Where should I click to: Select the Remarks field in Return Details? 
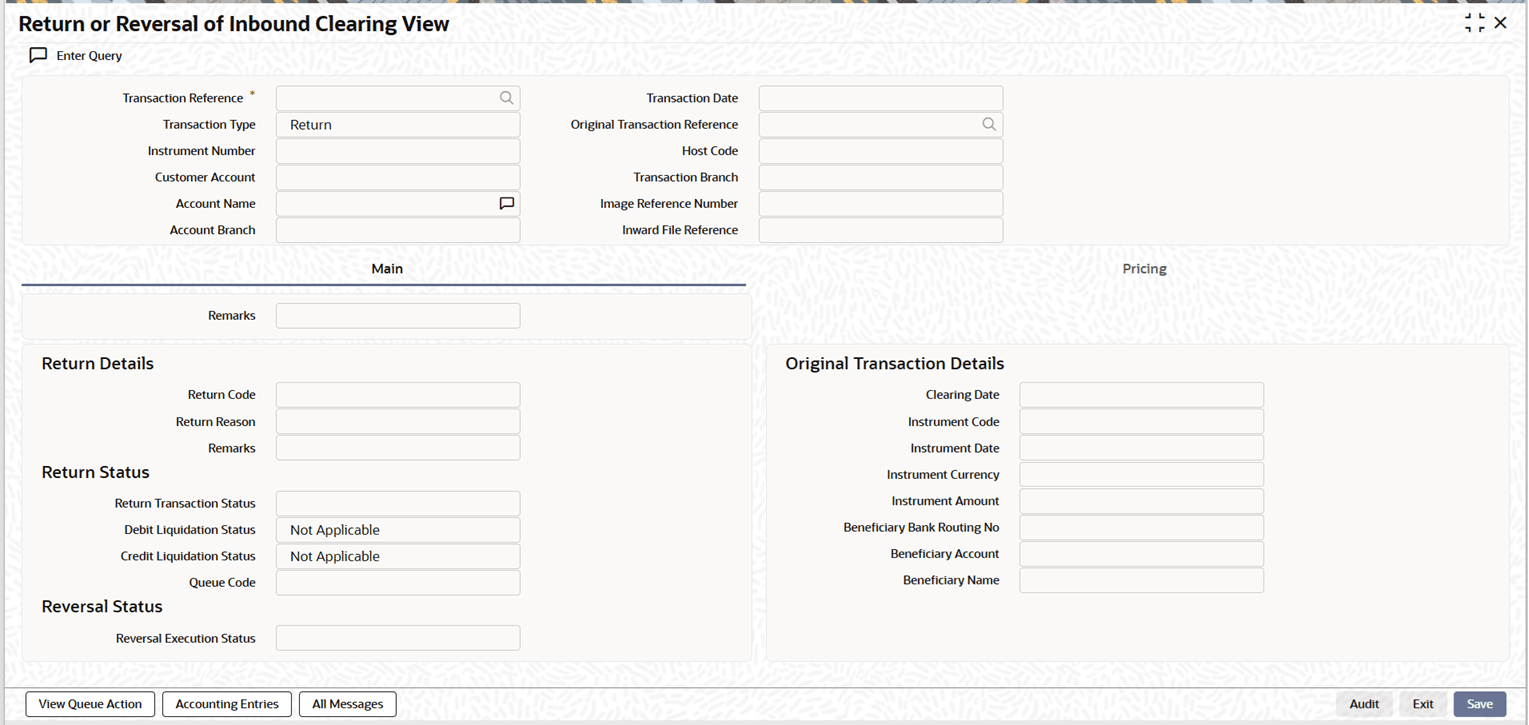click(398, 448)
